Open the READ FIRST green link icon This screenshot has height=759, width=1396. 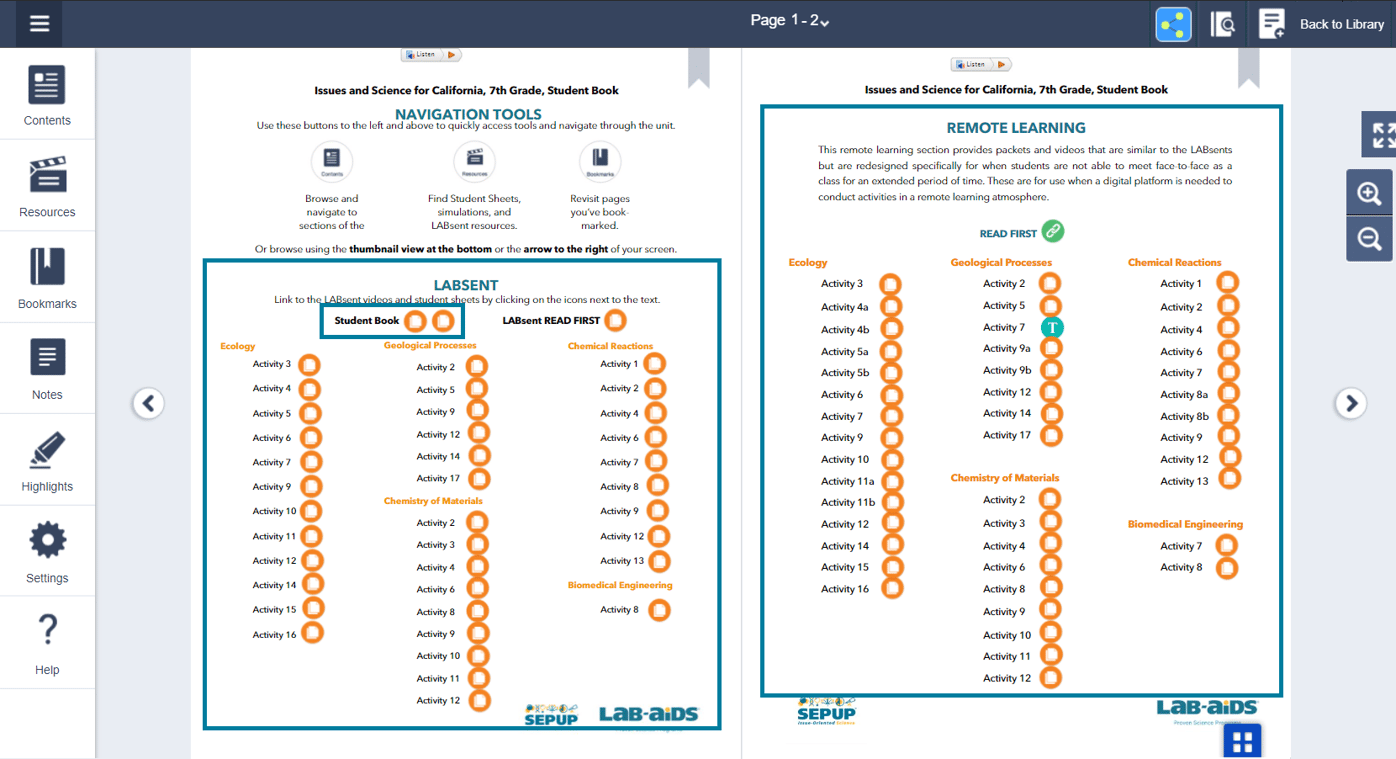click(1053, 232)
